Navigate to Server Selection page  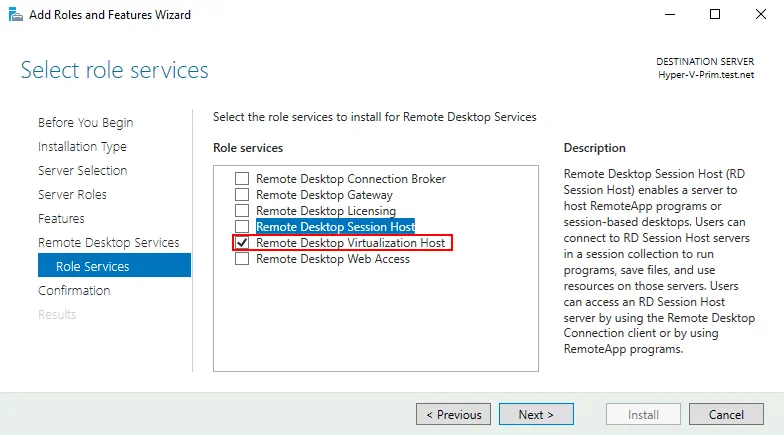[x=83, y=171]
